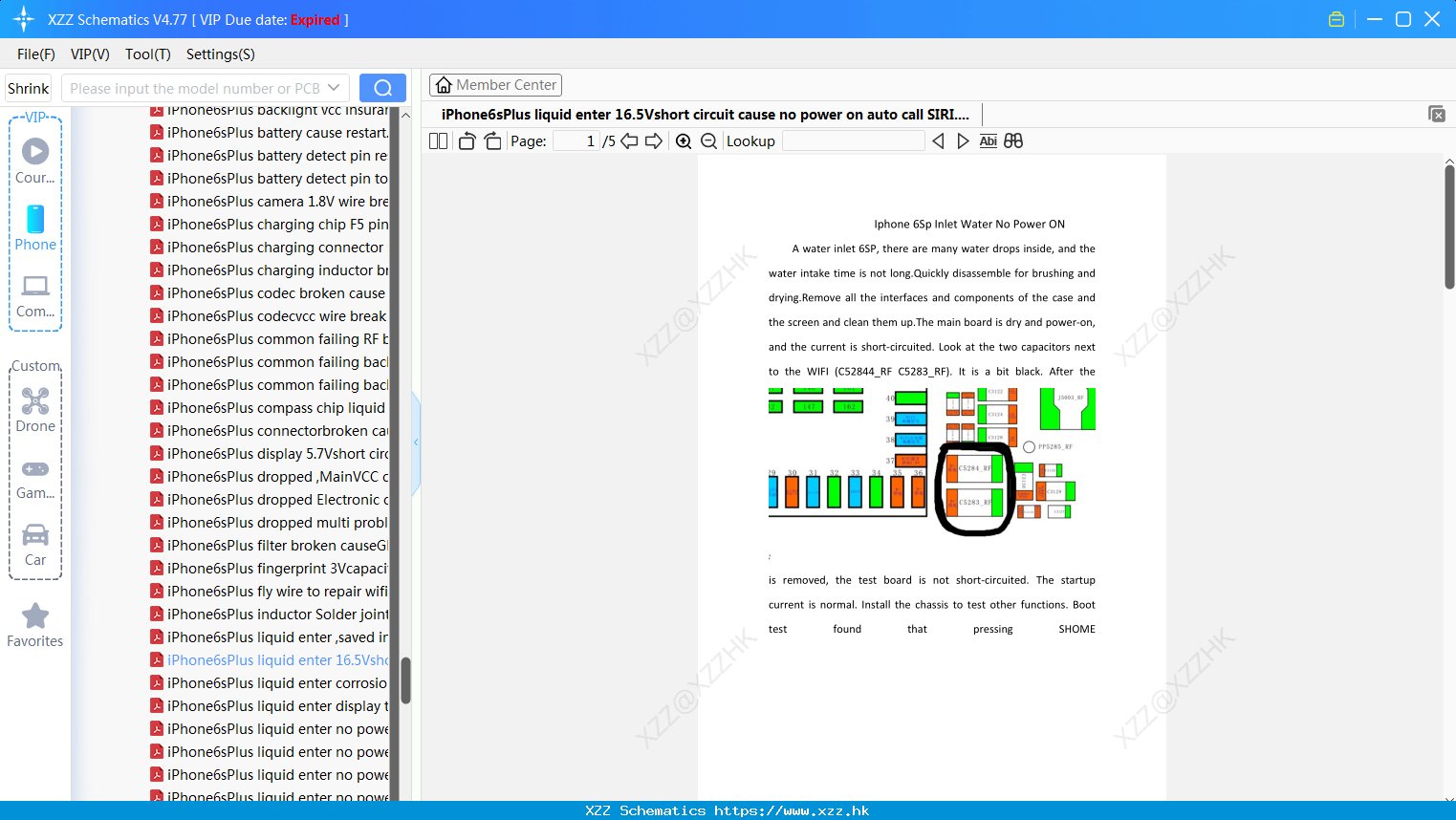Open the VIP gift icon in title bar
This screenshot has width=1456, height=820.
(1336, 19)
